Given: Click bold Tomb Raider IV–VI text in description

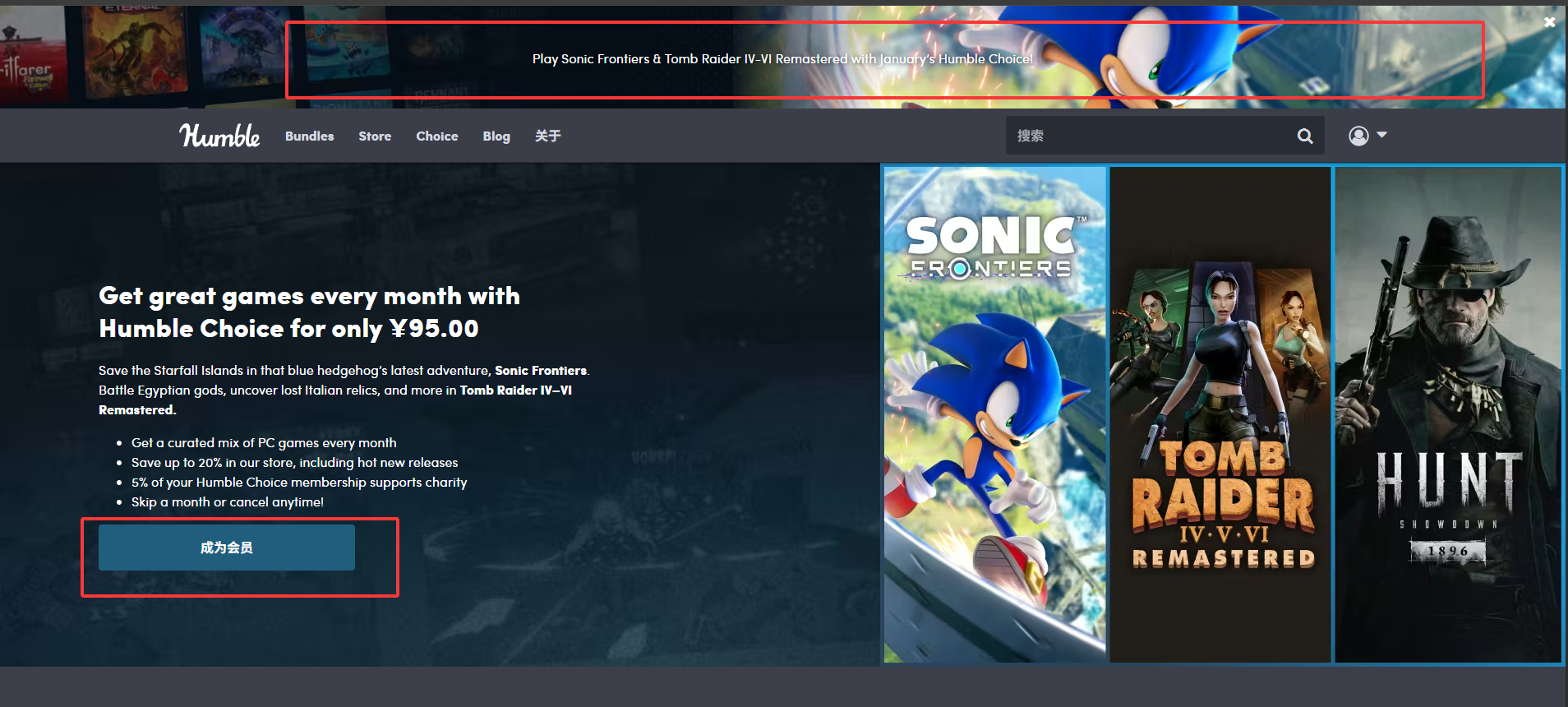Looking at the screenshot, I should click(515, 390).
